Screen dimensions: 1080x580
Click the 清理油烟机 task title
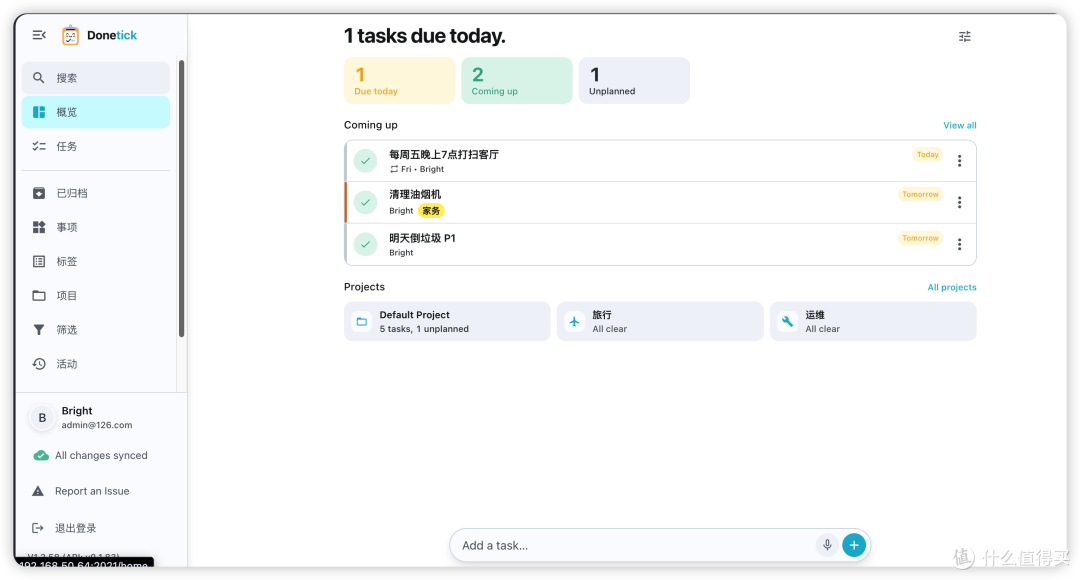[x=415, y=194]
